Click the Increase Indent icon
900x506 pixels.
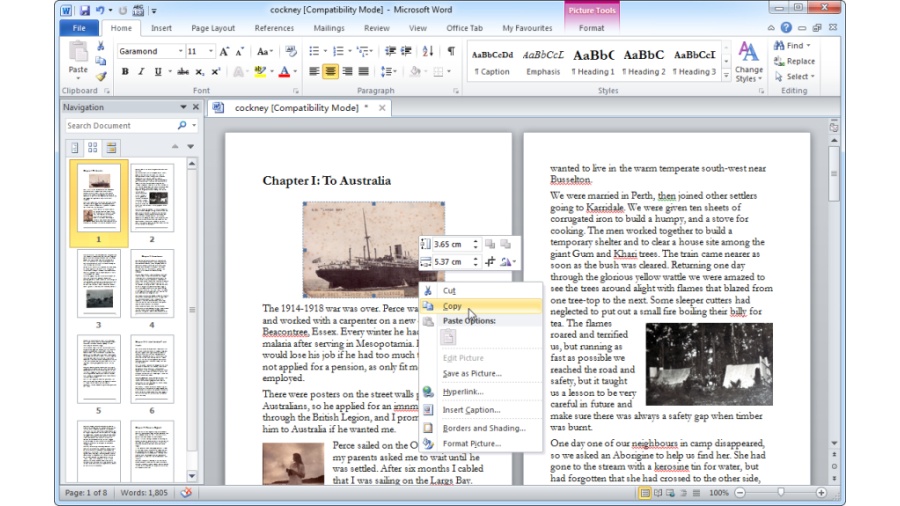(x=406, y=52)
